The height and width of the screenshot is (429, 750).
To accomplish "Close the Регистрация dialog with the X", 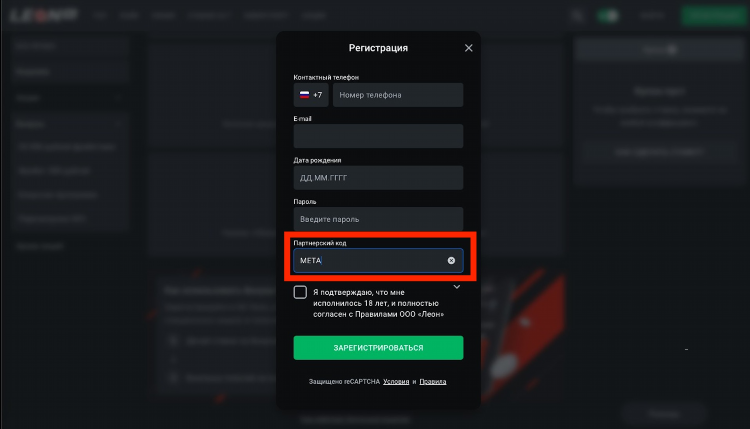I will click(x=468, y=48).
